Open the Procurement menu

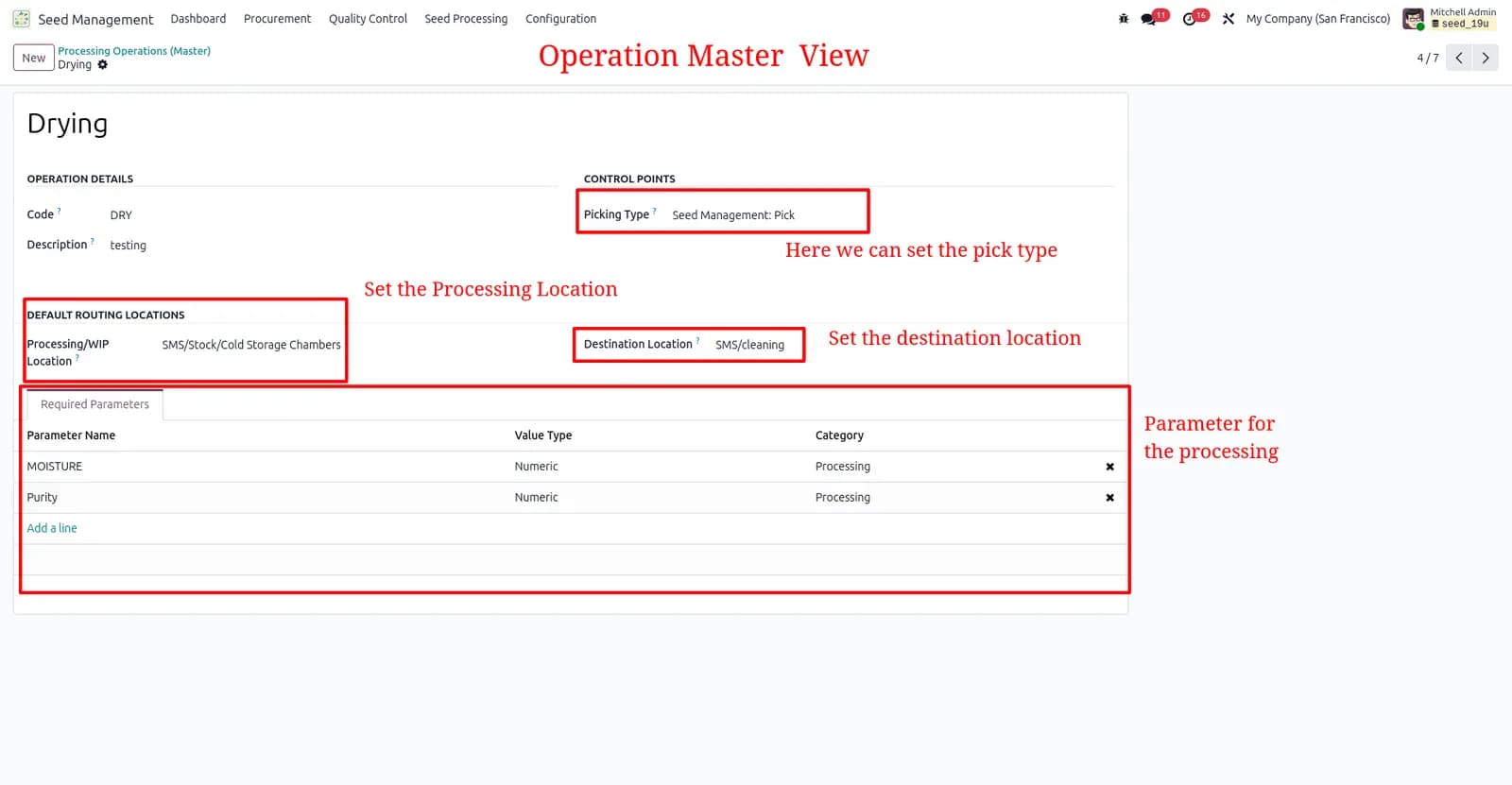coord(277,19)
